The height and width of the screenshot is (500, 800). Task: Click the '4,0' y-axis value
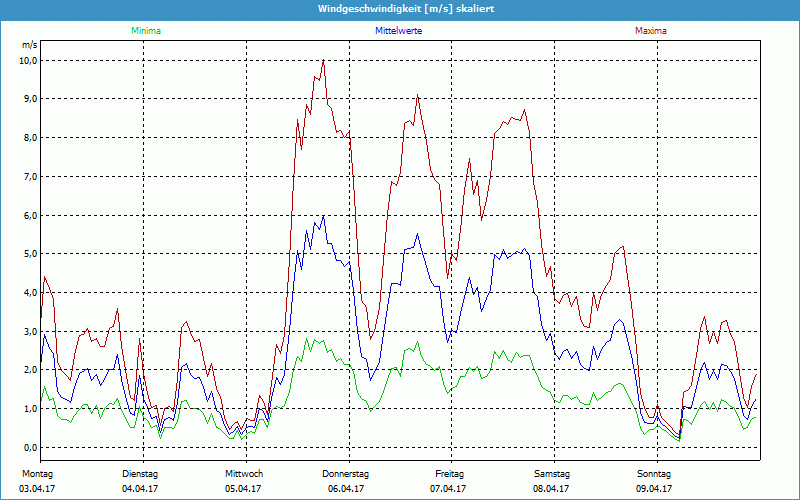click(x=31, y=293)
